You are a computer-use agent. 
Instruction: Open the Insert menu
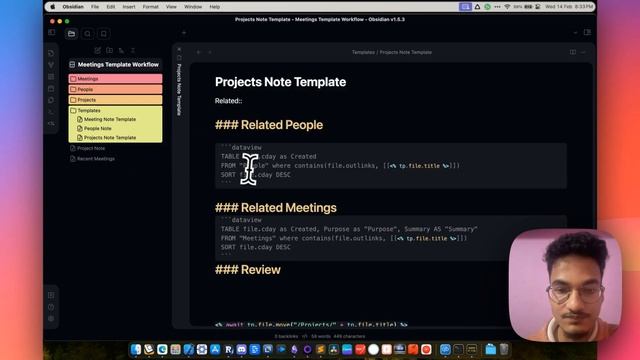[x=129, y=7]
